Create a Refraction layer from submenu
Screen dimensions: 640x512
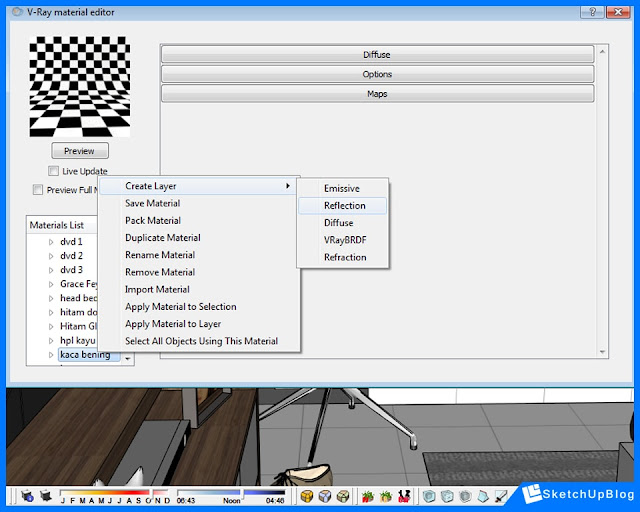pyautogui.click(x=342, y=257)
